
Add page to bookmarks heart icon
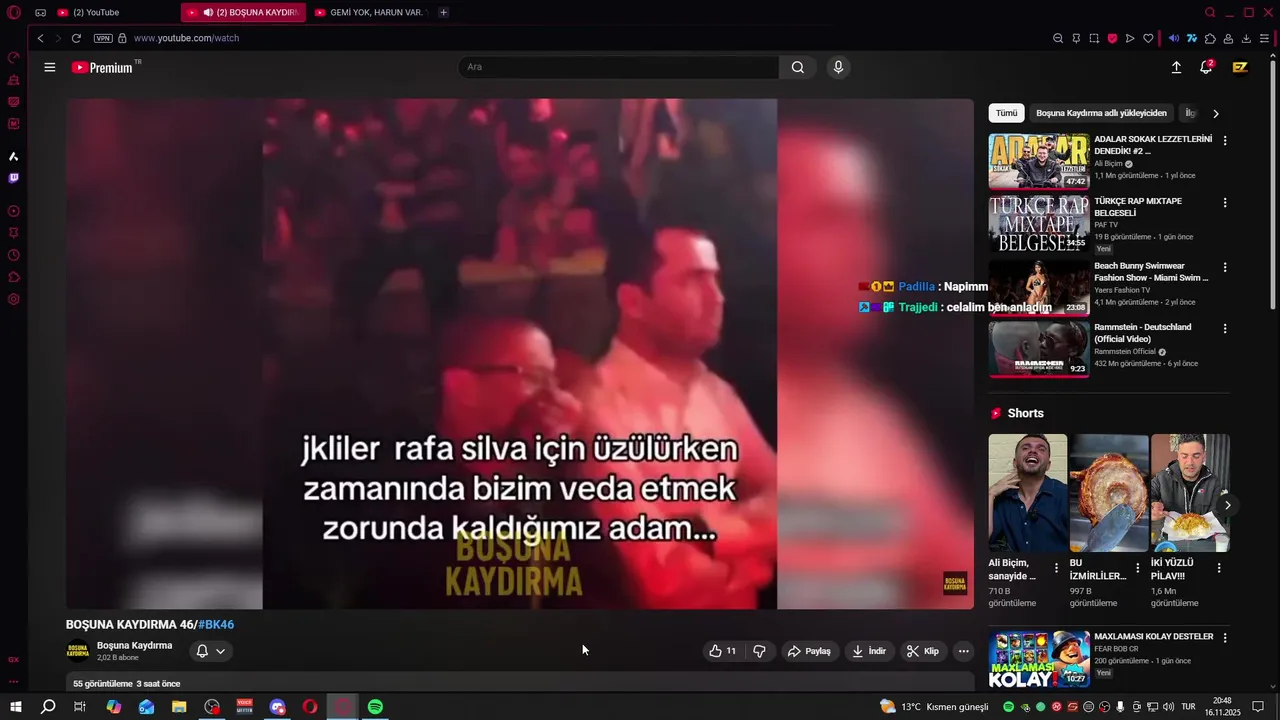tap(1148, 38)
